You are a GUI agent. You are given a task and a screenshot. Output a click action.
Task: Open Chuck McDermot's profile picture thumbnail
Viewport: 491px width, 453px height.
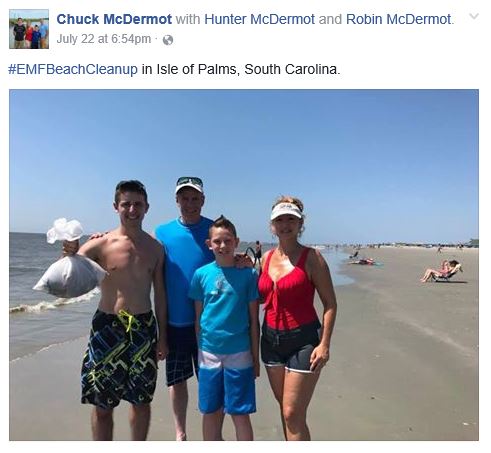(29, 29)
